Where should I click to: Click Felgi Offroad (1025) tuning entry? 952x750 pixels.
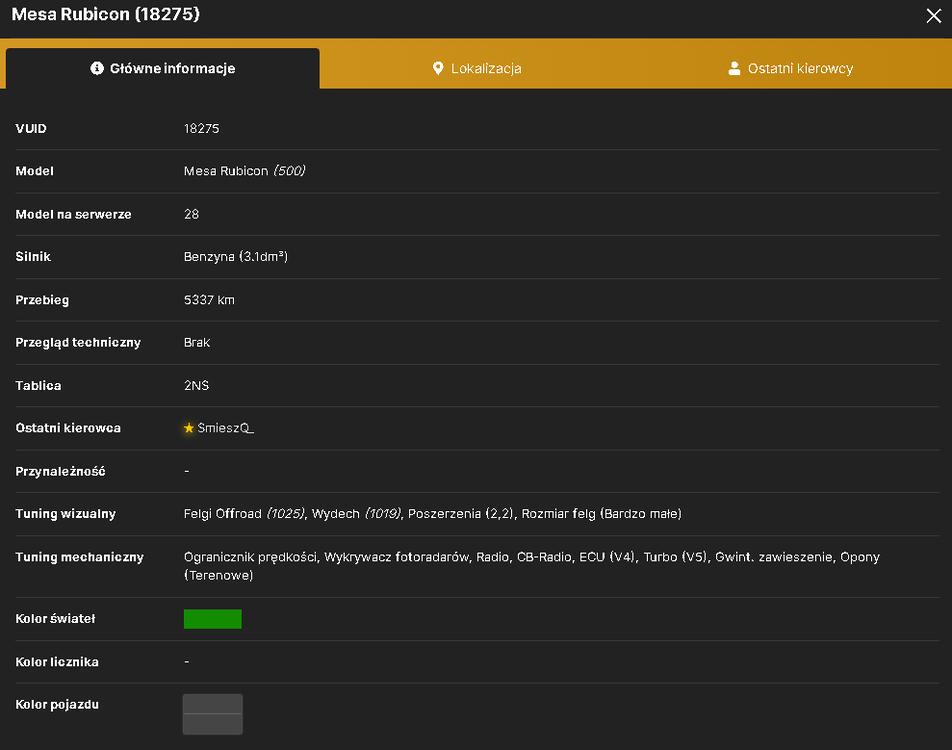(x=244, y=514)
